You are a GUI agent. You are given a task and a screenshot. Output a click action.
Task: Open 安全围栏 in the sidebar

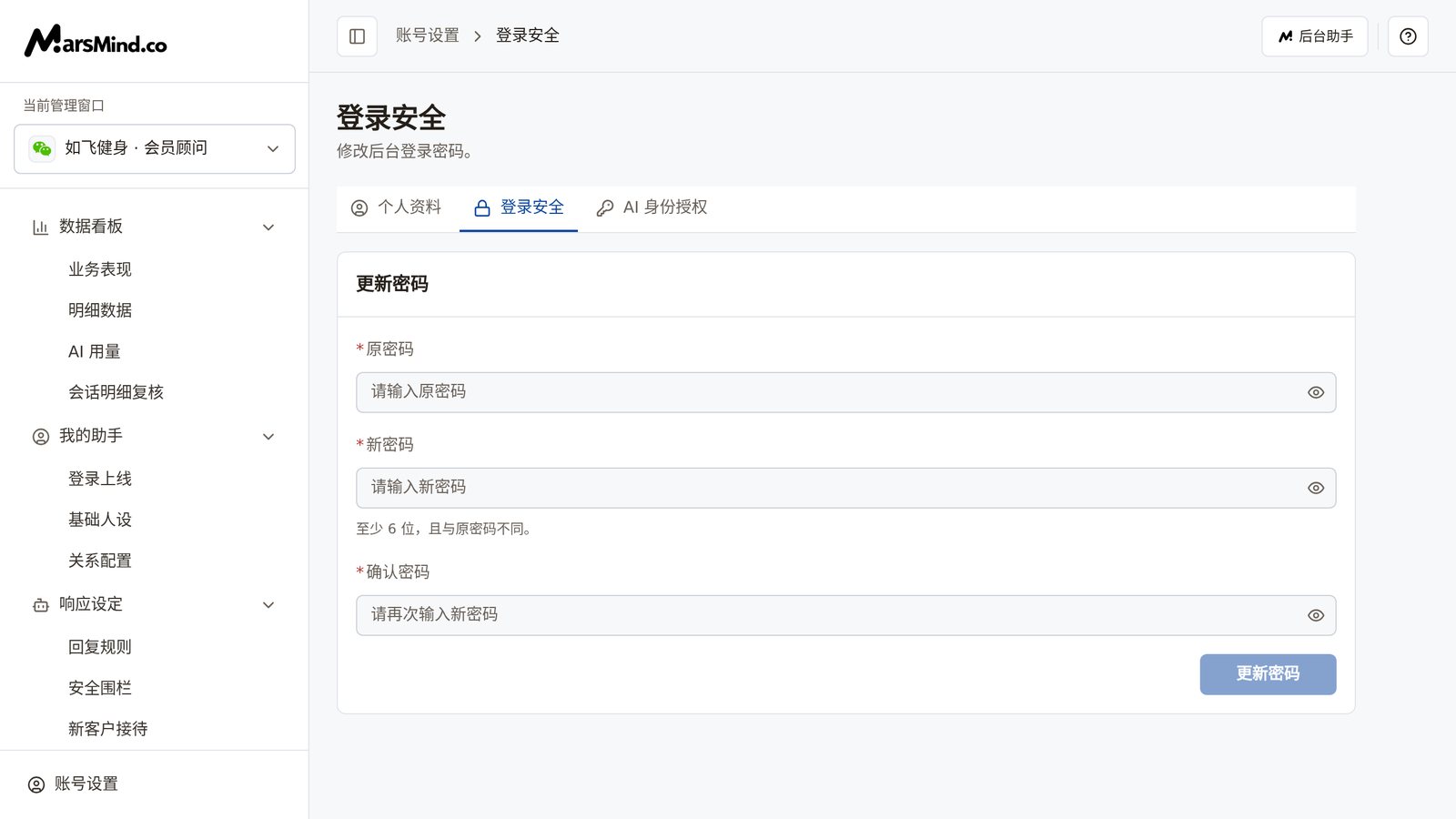[100, 688]
